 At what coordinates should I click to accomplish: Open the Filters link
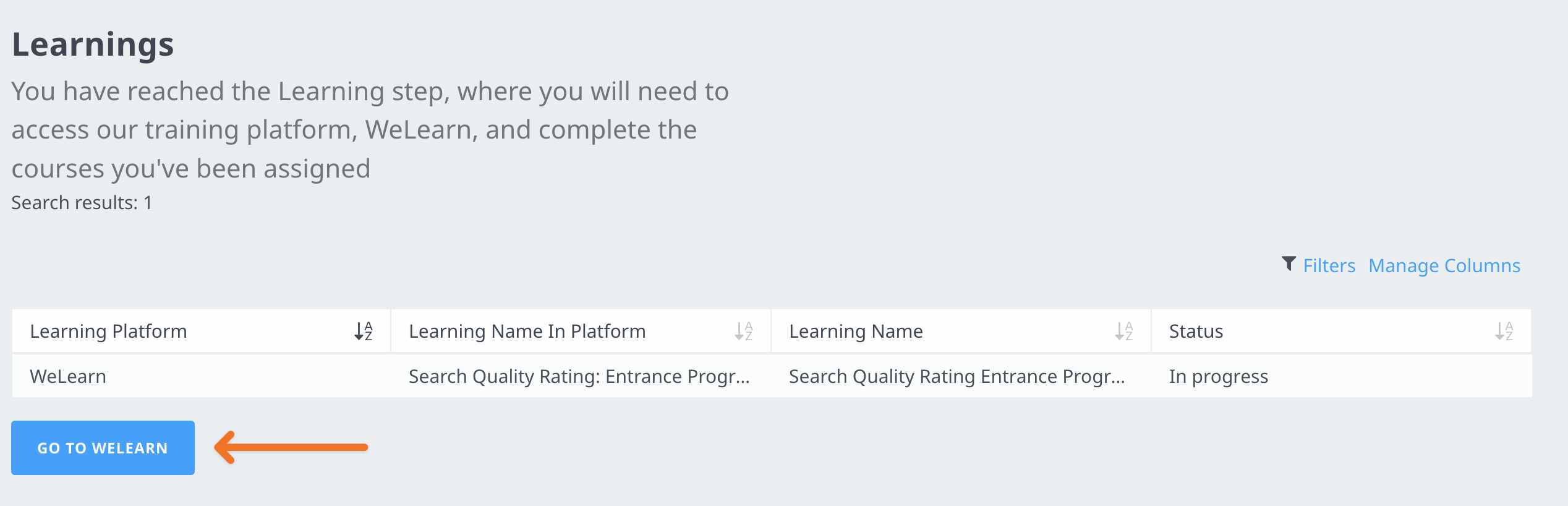(x=1329, y=265)
